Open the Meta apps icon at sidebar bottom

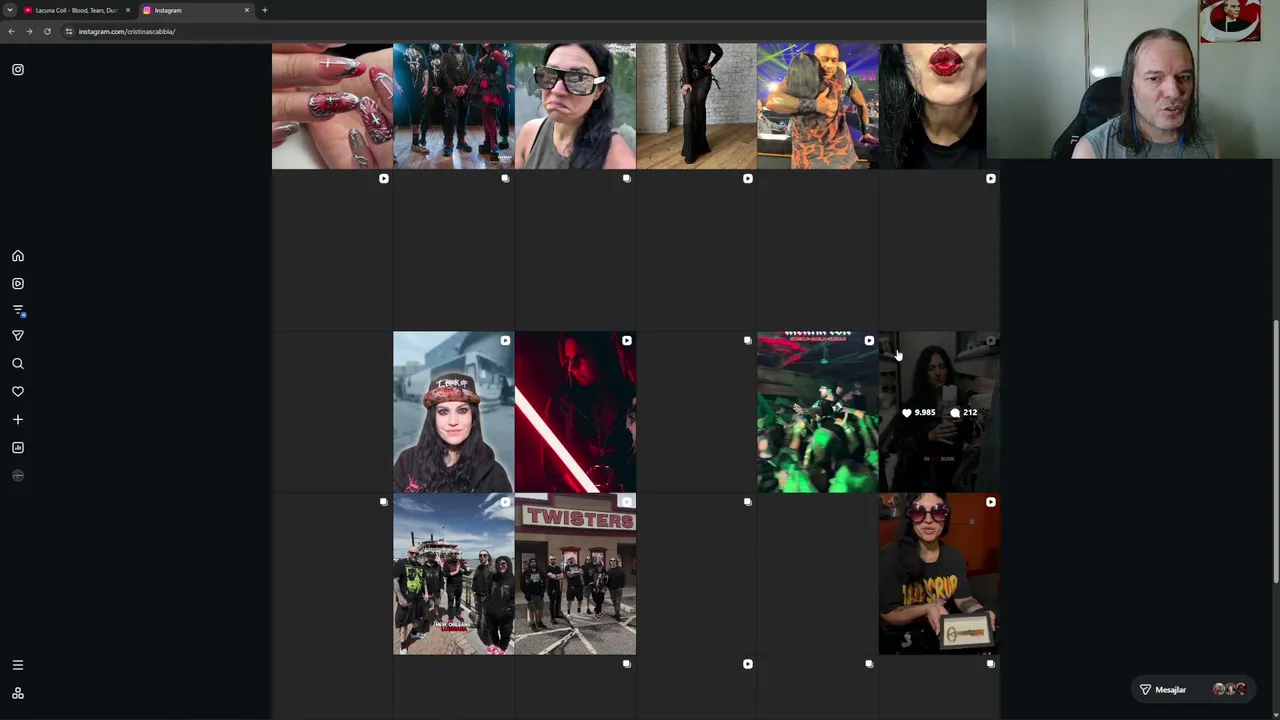tap(18, 693)
